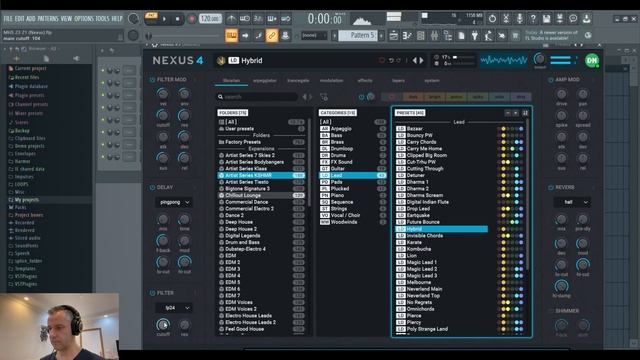Click the filter cutoff knob in FILTER section

point(163,324)
